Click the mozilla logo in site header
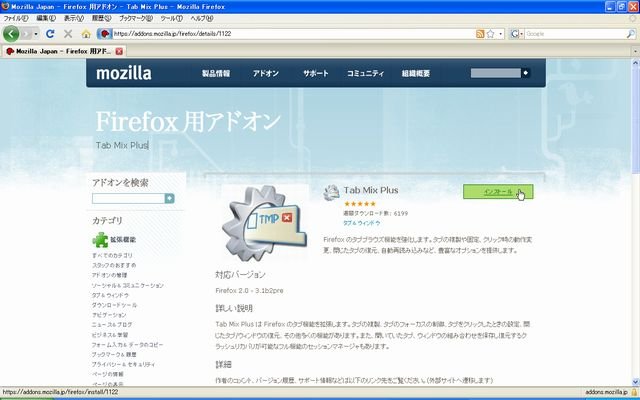 click(x=124, y=73)
